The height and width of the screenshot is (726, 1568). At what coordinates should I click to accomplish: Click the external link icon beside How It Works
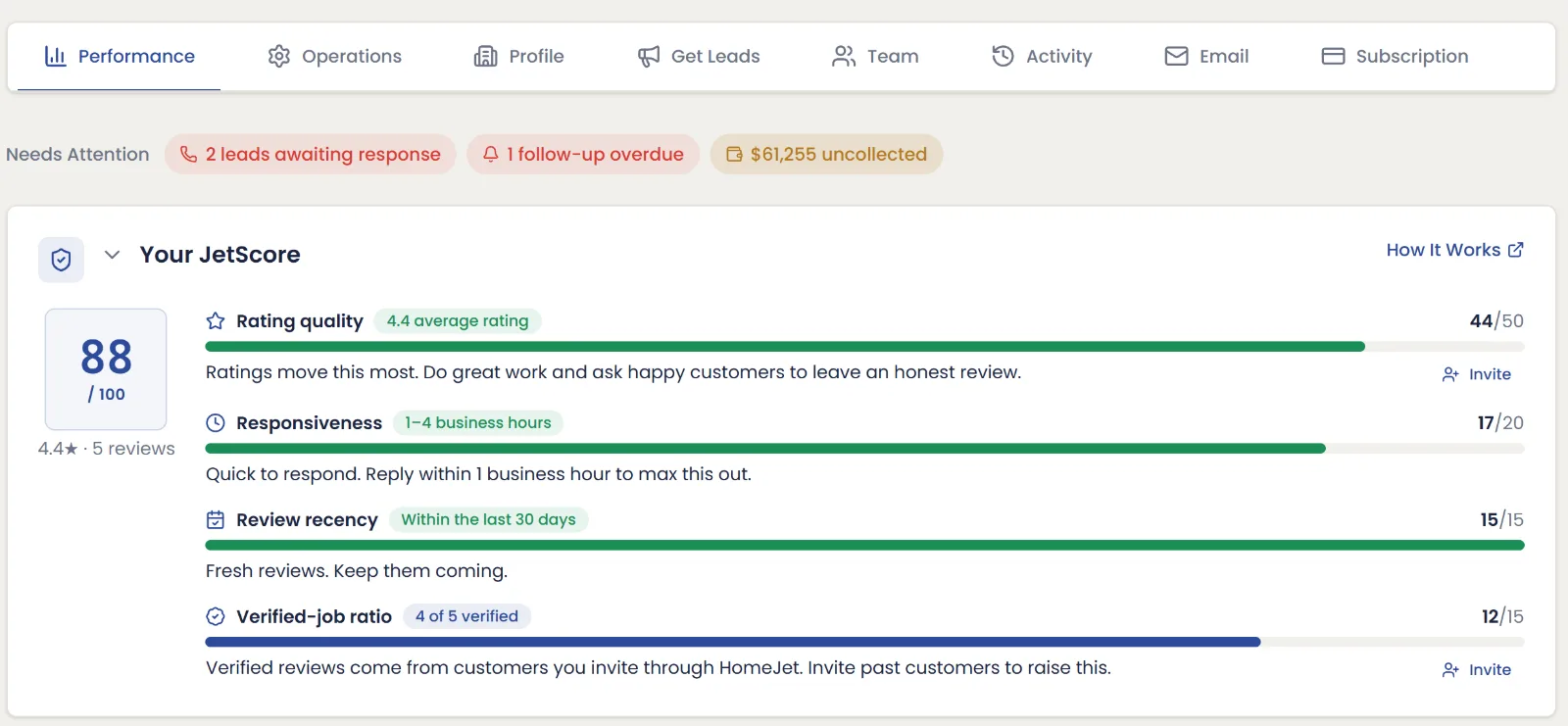tap(1516, 250)
